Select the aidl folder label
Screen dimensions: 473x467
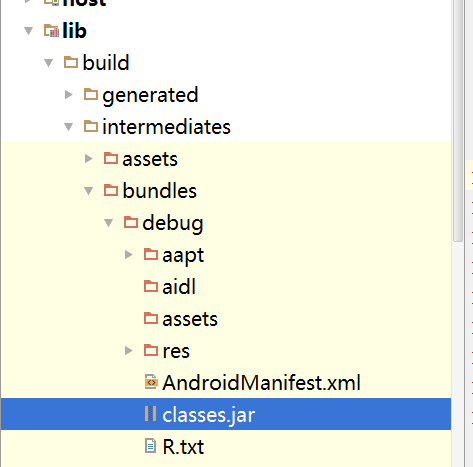click(179, 287)
